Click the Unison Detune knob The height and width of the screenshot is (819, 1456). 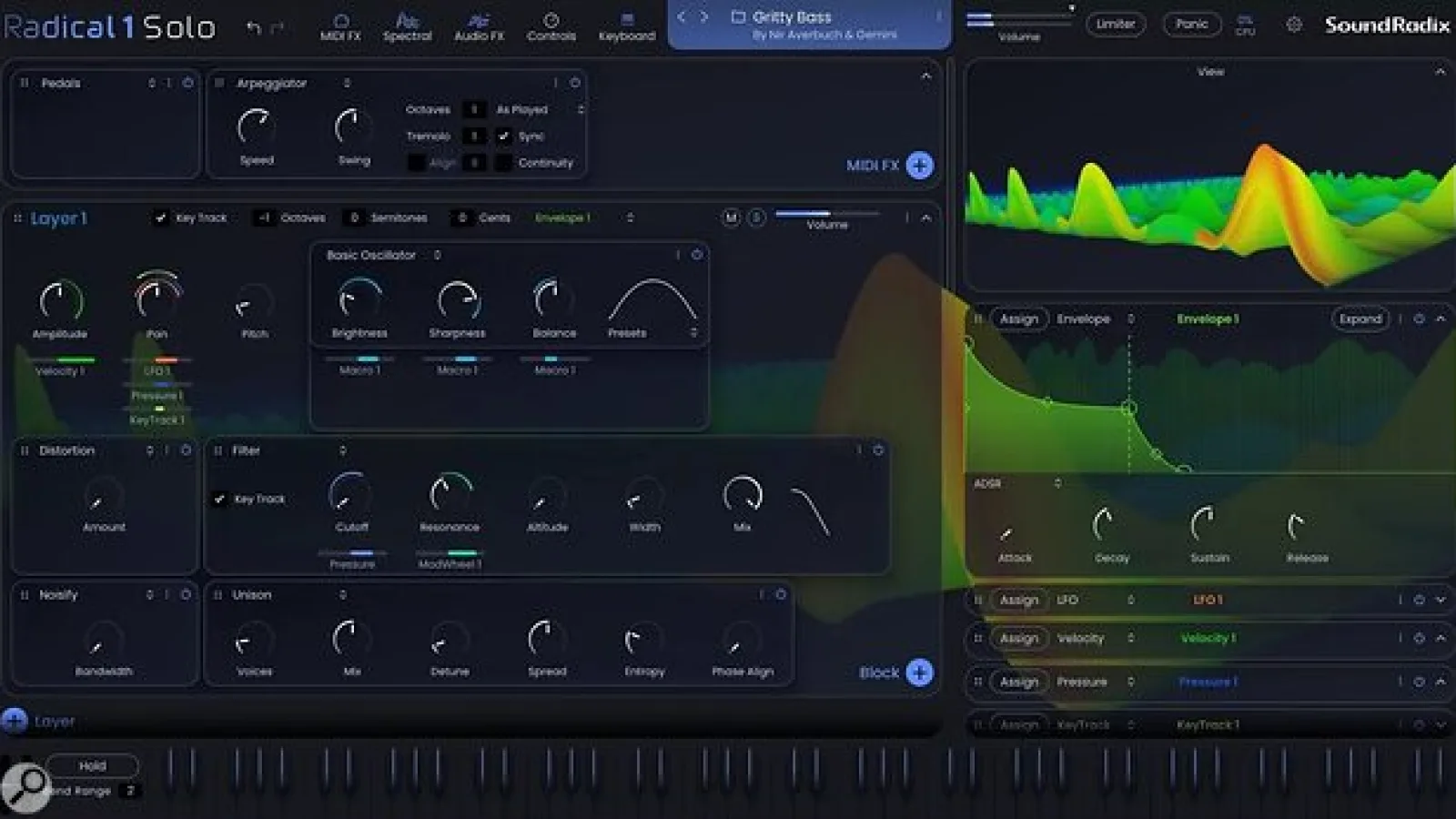pos(450,641)
